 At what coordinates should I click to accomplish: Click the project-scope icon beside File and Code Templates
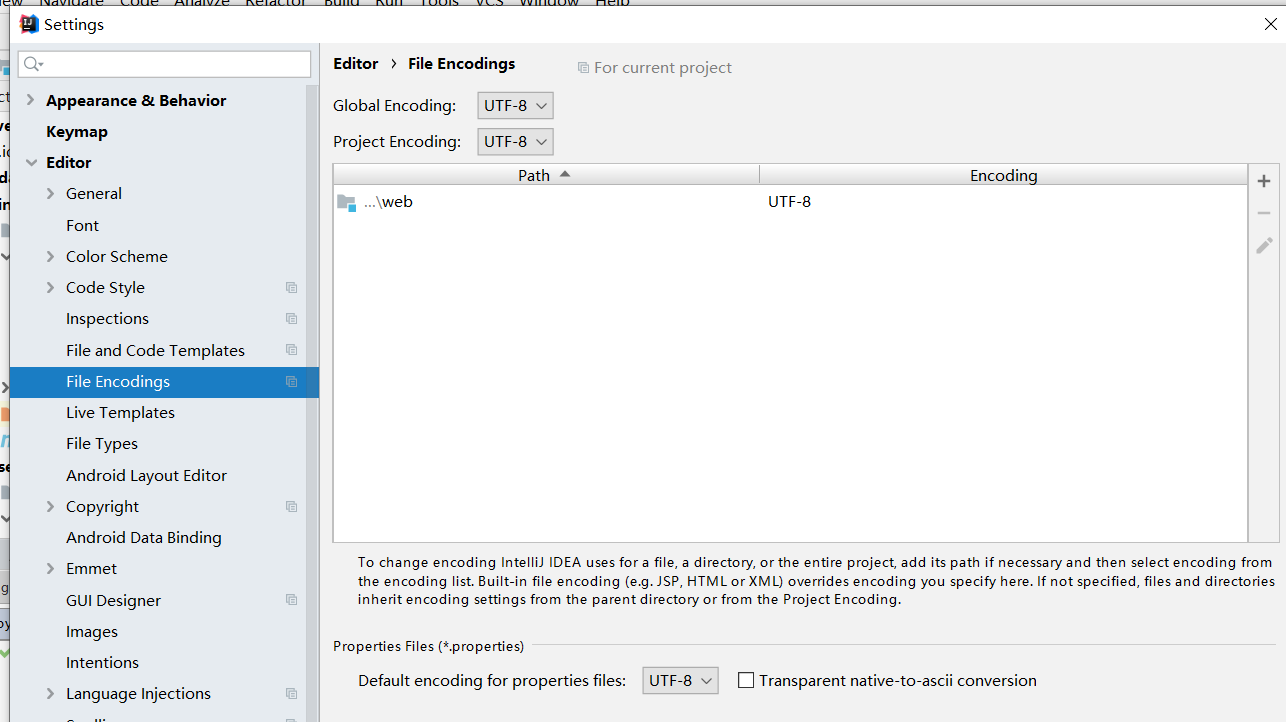click(x=291, y=350)
